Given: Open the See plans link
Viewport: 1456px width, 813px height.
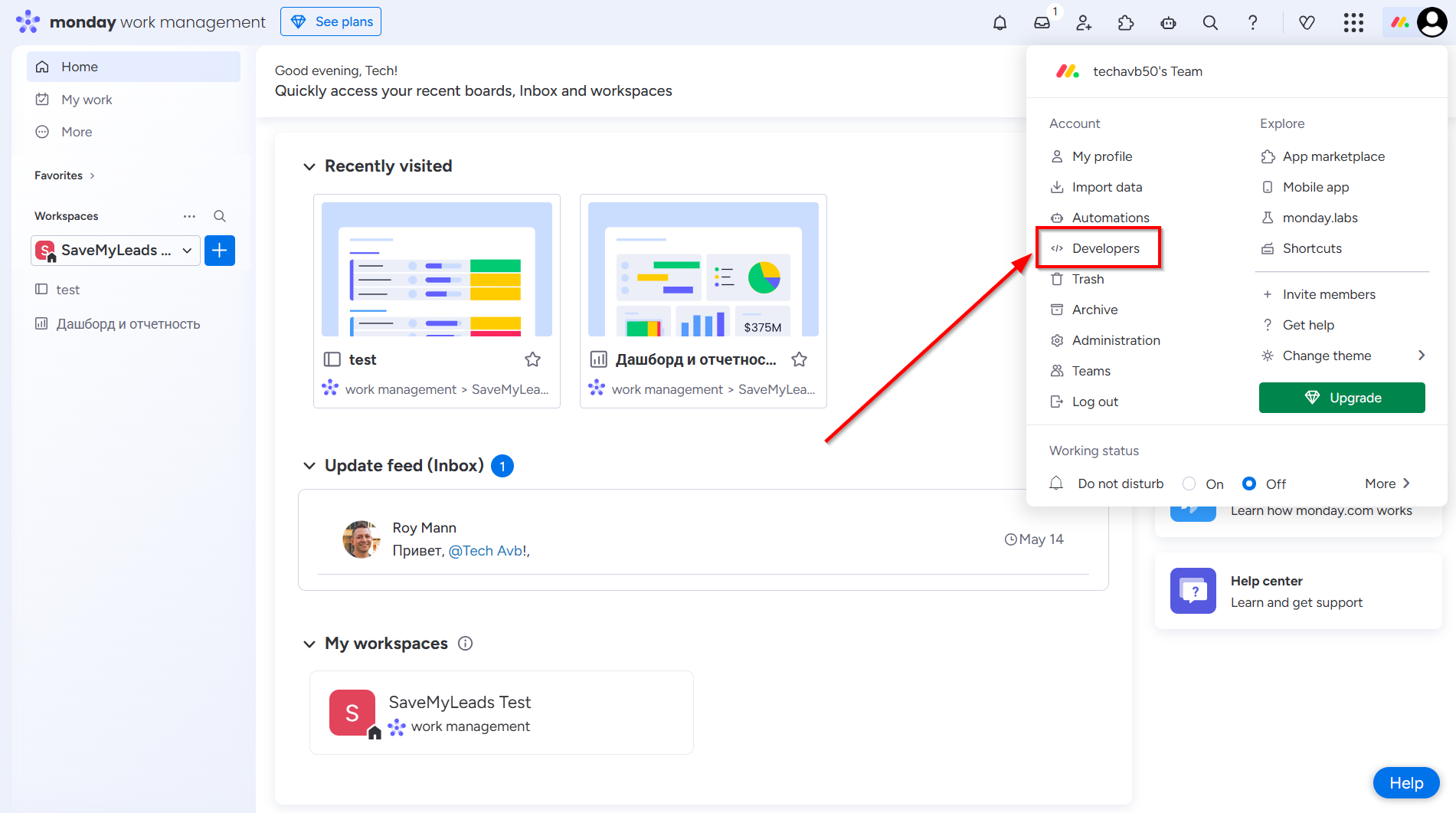Looking at the screenshot, I should 330,21.
